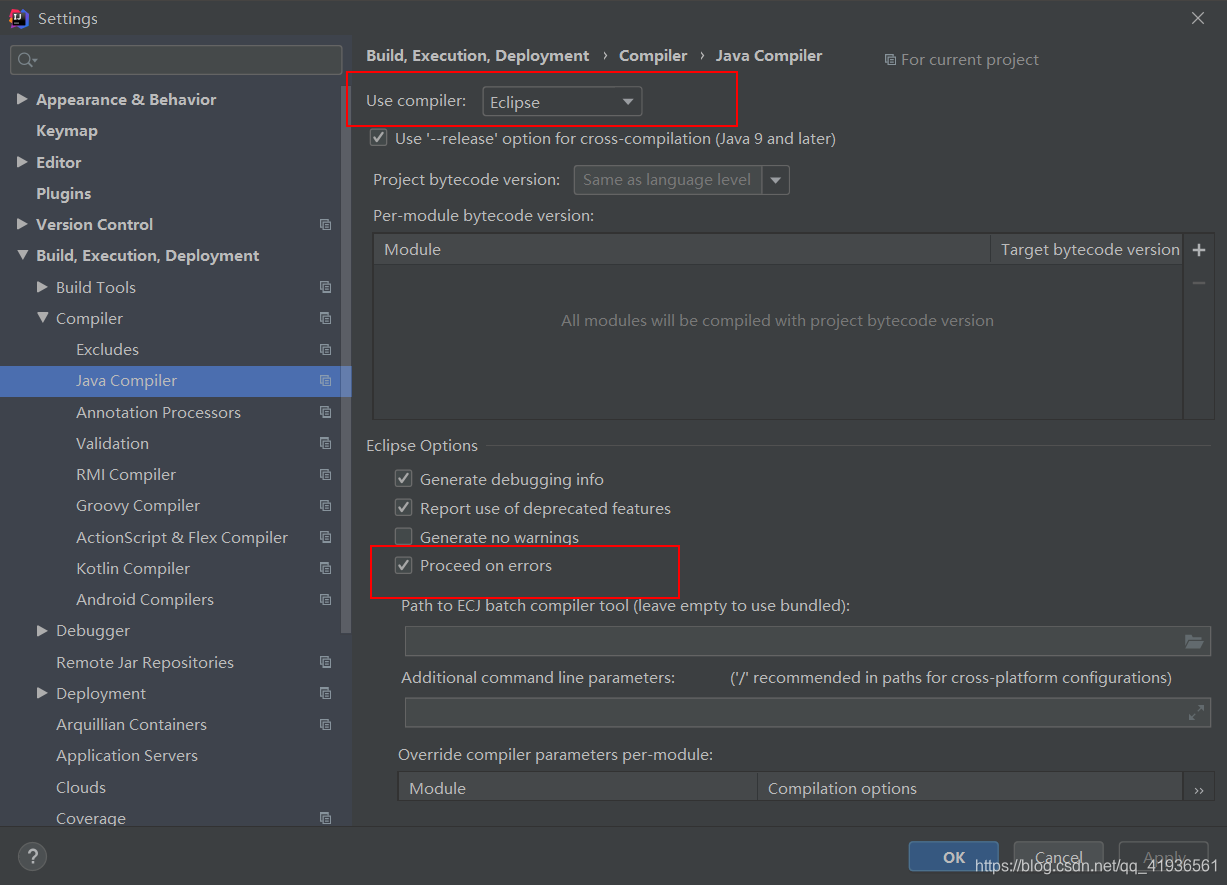This screenshot has height=885, width=1227.
Task: Click project-level icon beside Excludes
Action: tap(325, 350)
